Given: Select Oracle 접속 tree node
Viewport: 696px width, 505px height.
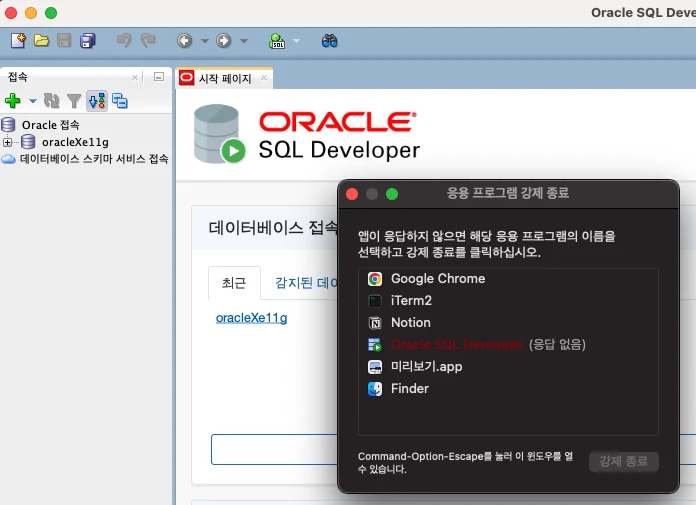Looking at the screenshot, I should click(51, 125).
